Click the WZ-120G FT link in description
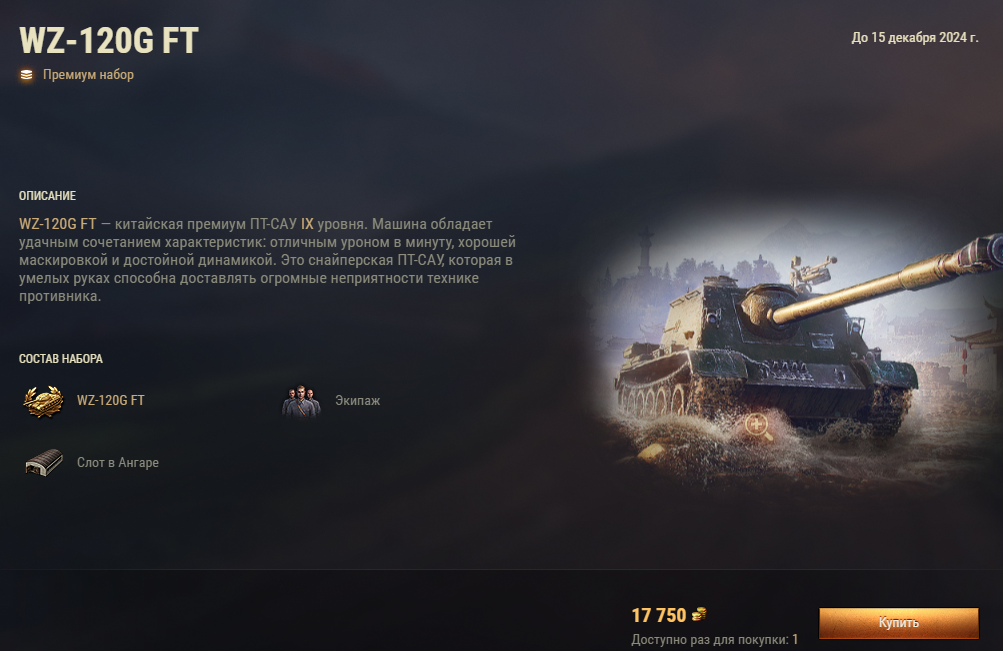 tap(58, 224)
